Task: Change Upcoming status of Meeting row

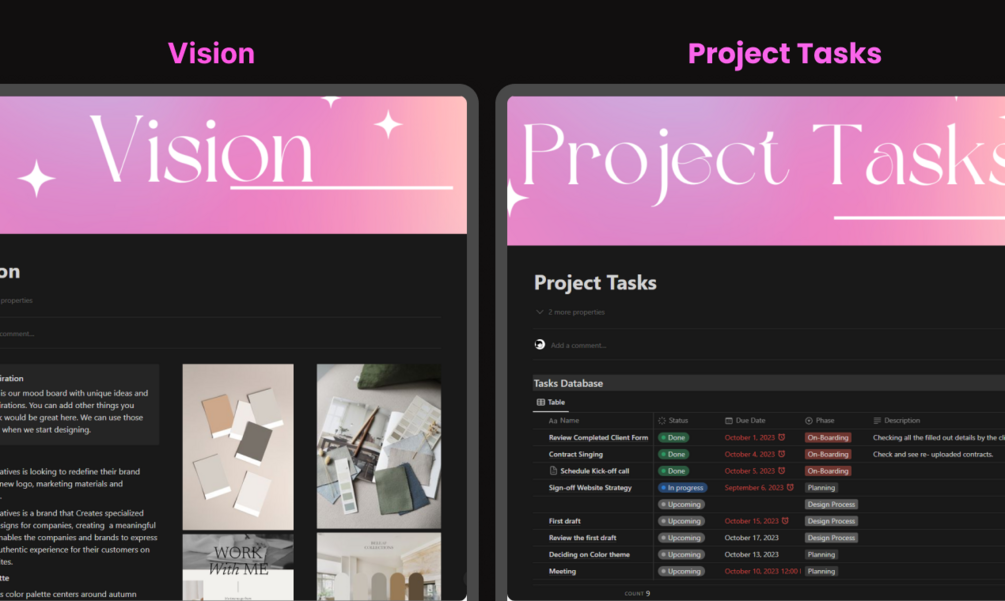Action: point(681,571)
